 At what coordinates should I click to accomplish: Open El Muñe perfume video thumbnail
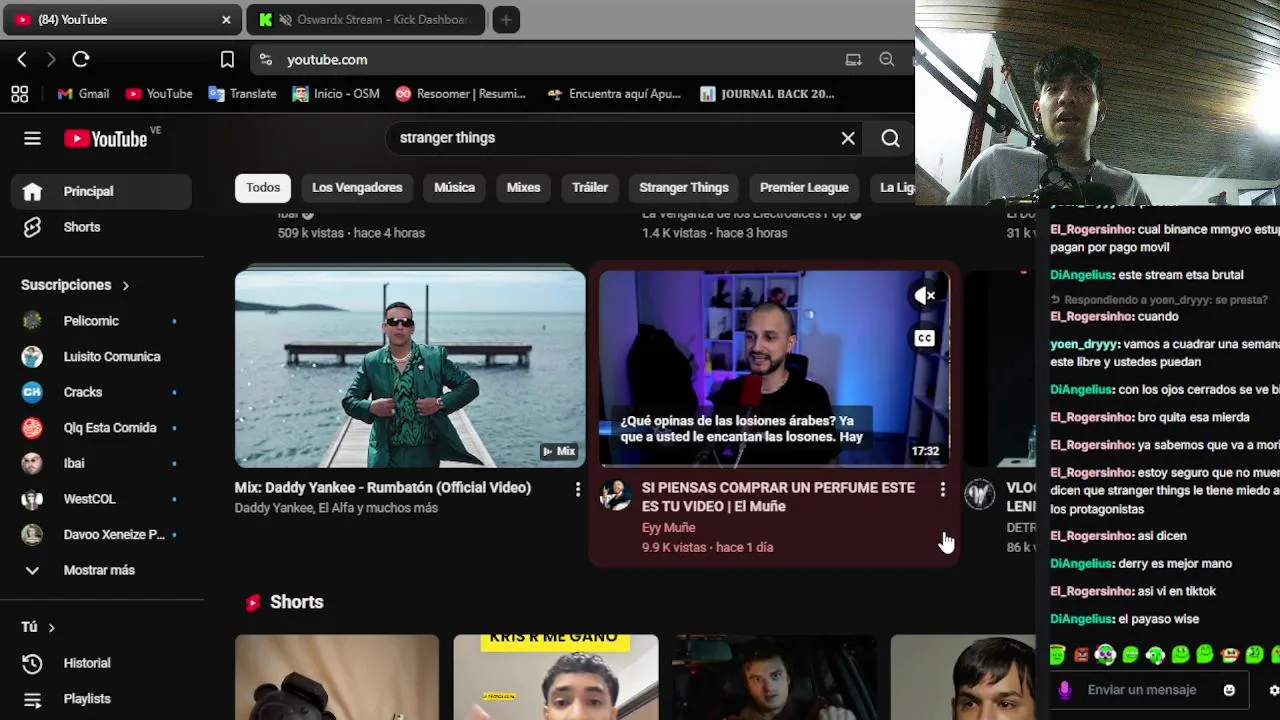(x=774, y=368)
